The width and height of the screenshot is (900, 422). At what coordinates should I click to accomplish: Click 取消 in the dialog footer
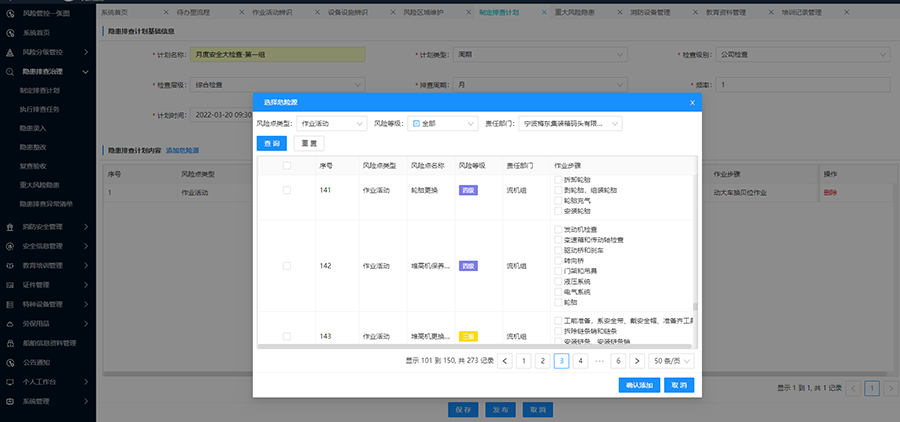(x=679, y=385)
